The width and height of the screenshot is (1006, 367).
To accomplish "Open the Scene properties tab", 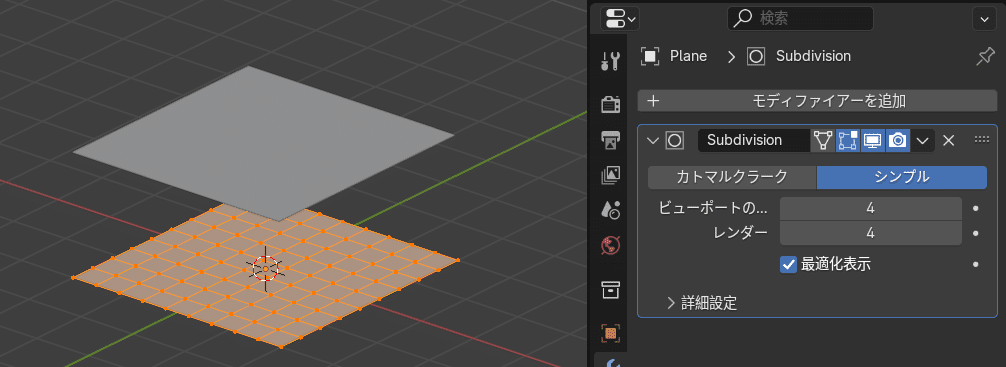I will [610, 209].
